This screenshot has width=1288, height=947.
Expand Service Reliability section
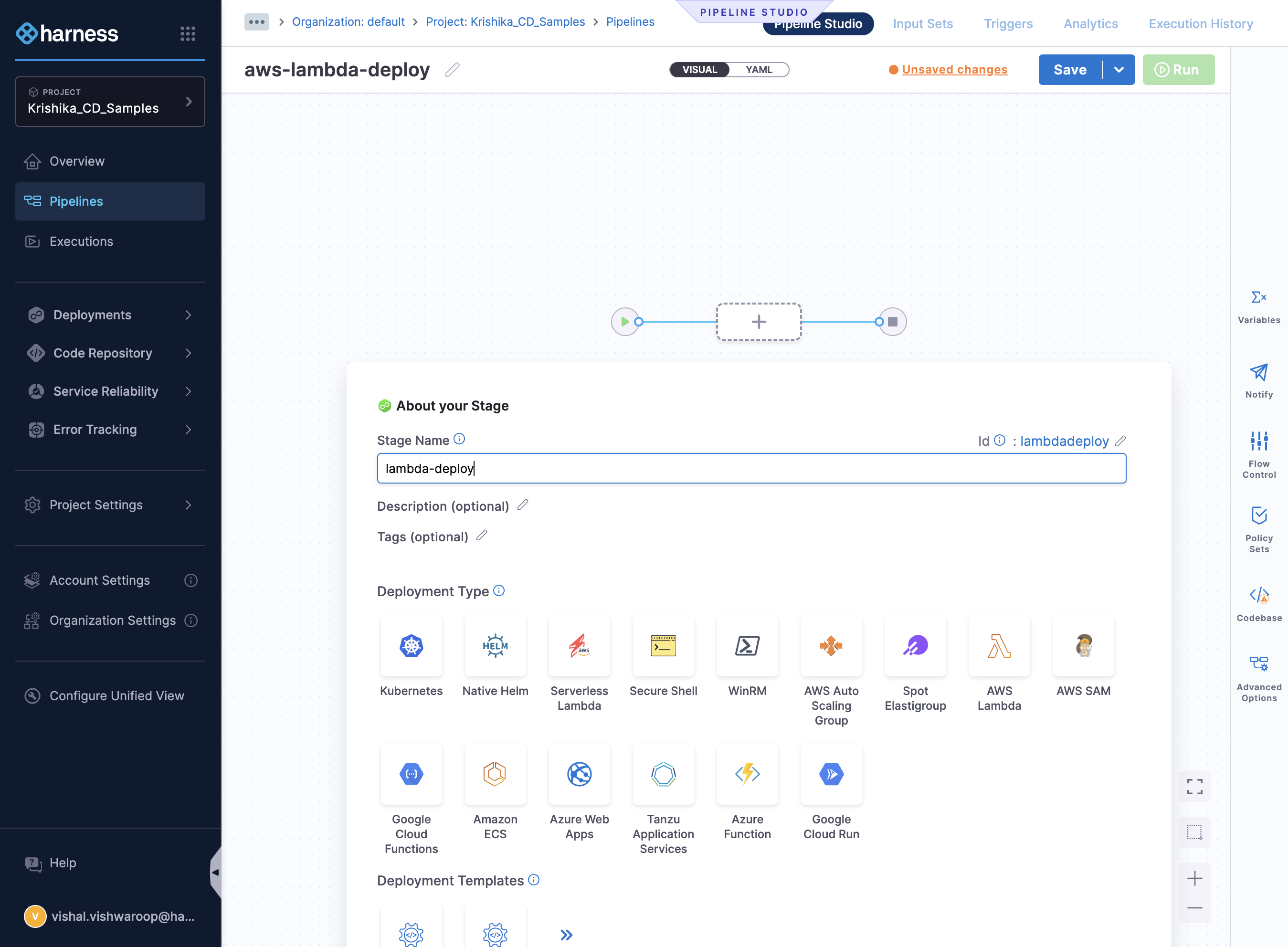110,391
